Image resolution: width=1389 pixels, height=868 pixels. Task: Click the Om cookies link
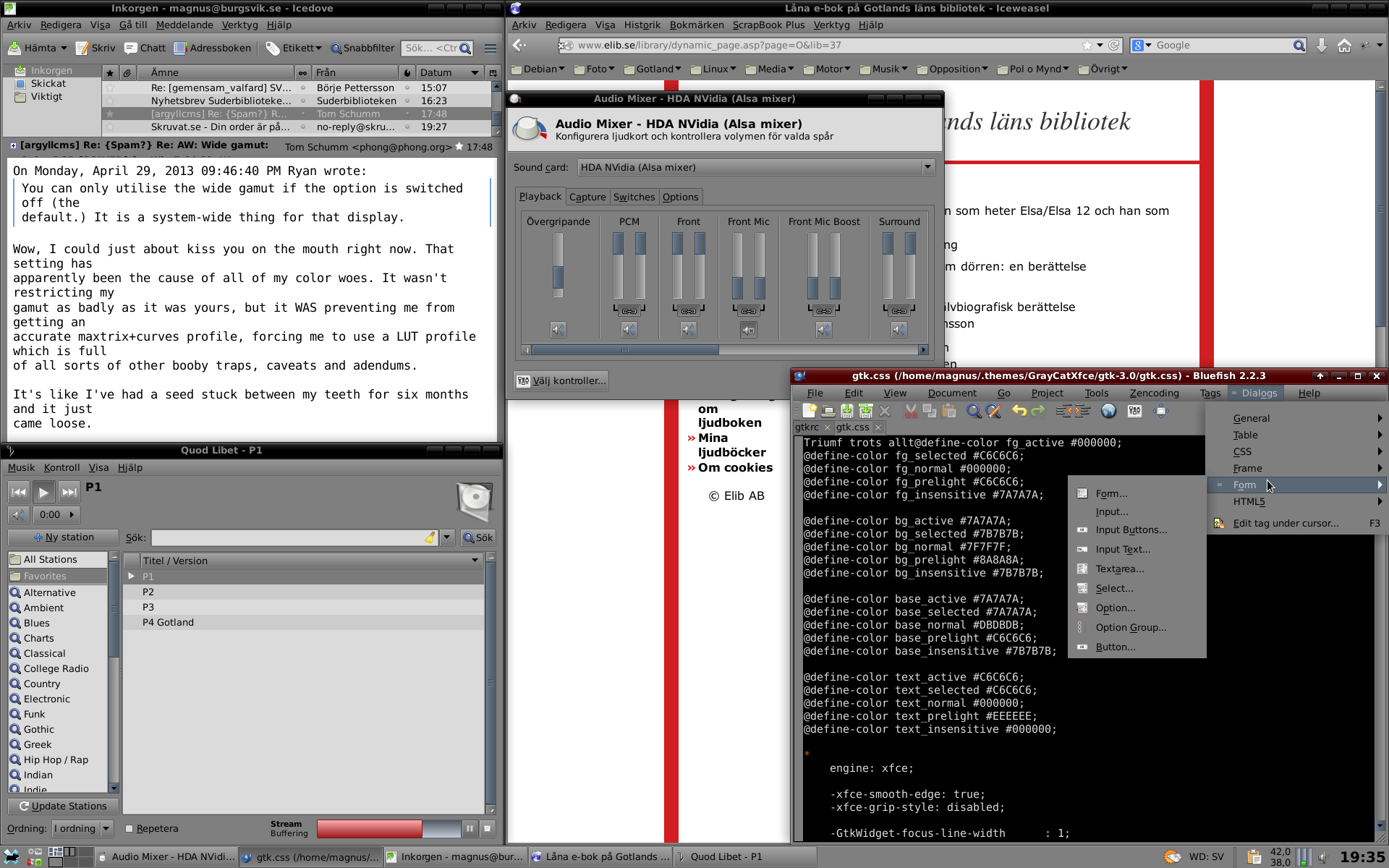pos(735,468)
